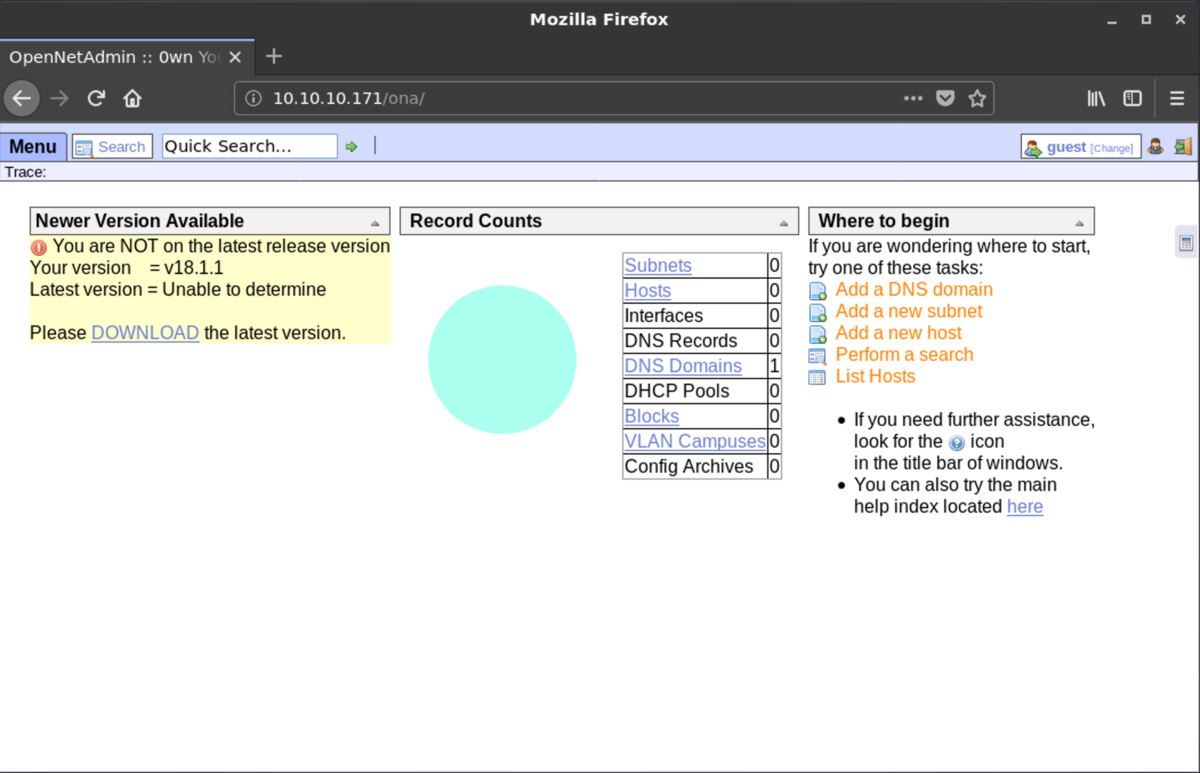Open the Firefox Library icon
This screenshot has height=773, width=1200.
pyautogui.click(x=1095, y=98)
